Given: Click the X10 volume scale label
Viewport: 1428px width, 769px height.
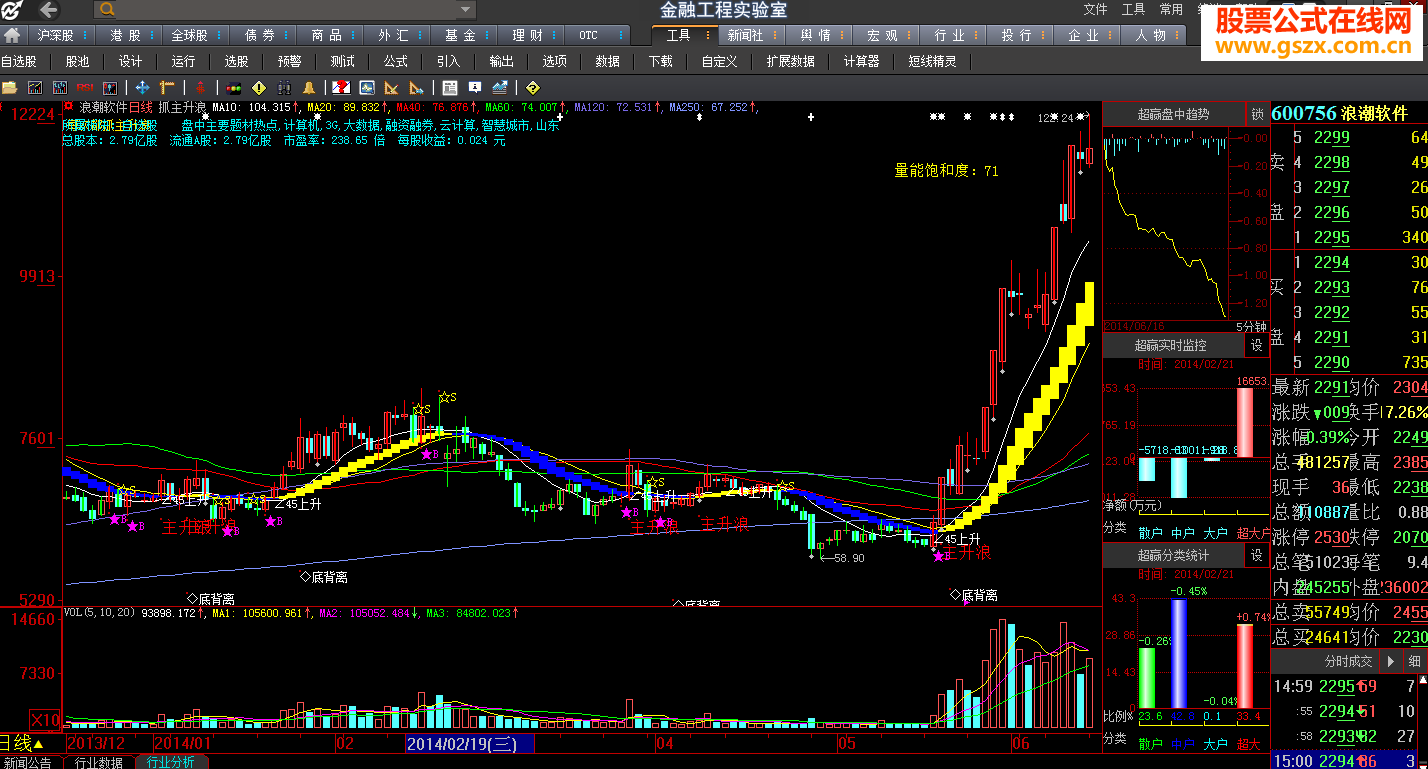Looking at the screenshot, I should point(44,720).
